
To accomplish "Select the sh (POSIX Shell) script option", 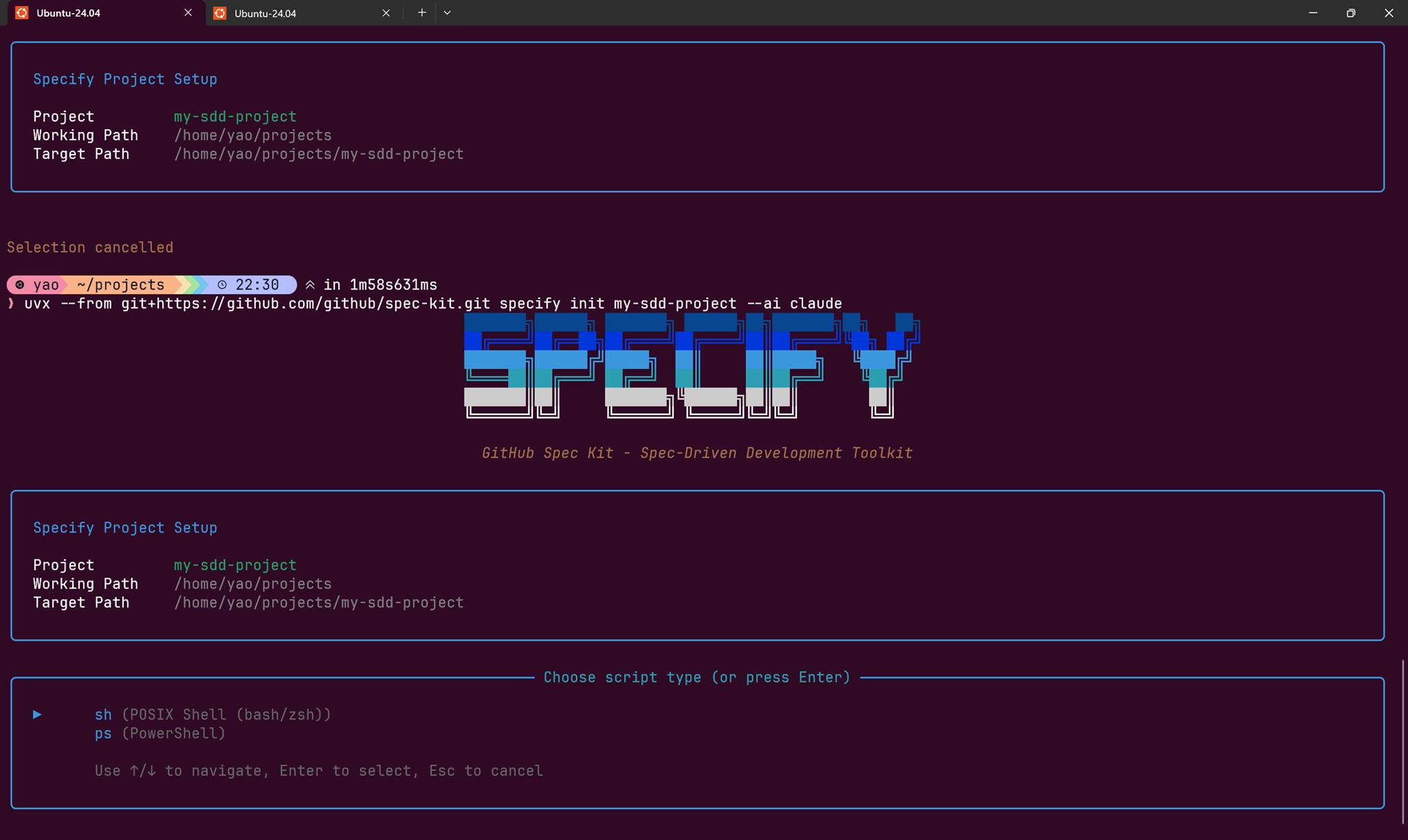I will click(213, 715).
